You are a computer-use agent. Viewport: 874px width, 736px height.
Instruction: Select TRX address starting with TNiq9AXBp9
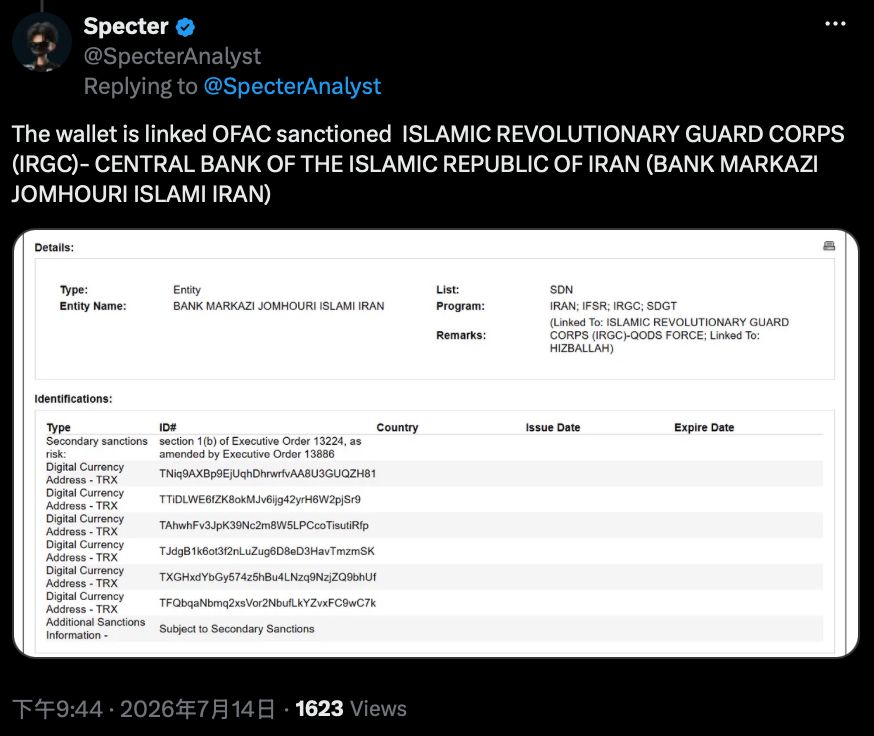(x=268, y=473)
